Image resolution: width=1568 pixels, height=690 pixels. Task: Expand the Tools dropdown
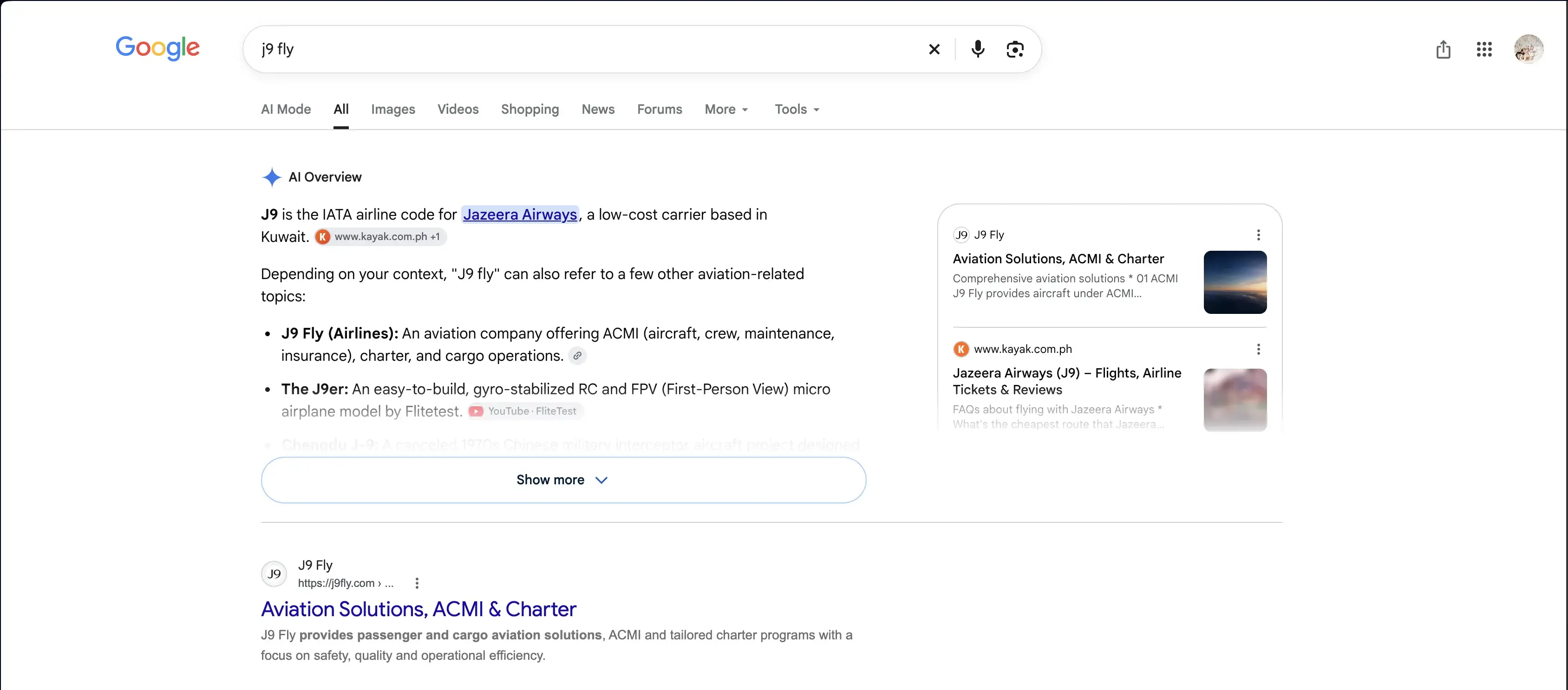pyautogui.click(x=797, y=110)
